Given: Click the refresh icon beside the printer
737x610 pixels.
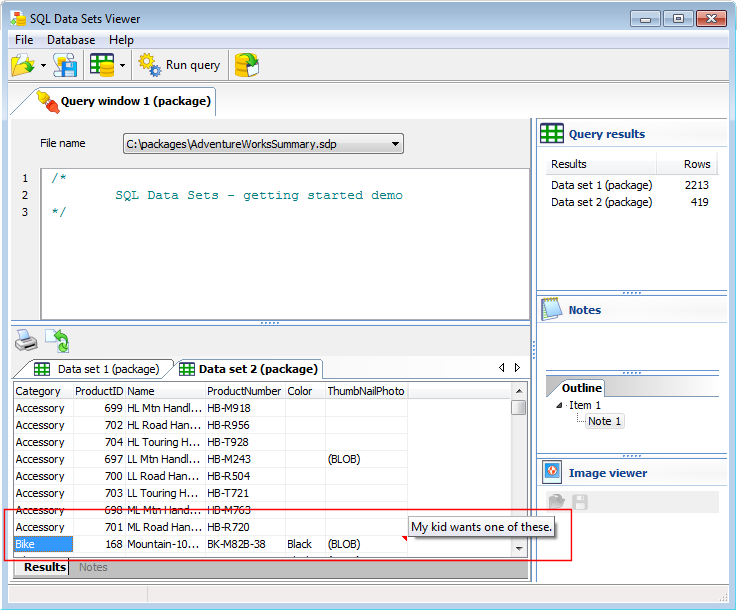Looking at the screenshot, I should pyautogui.click(x=57, y=341).
